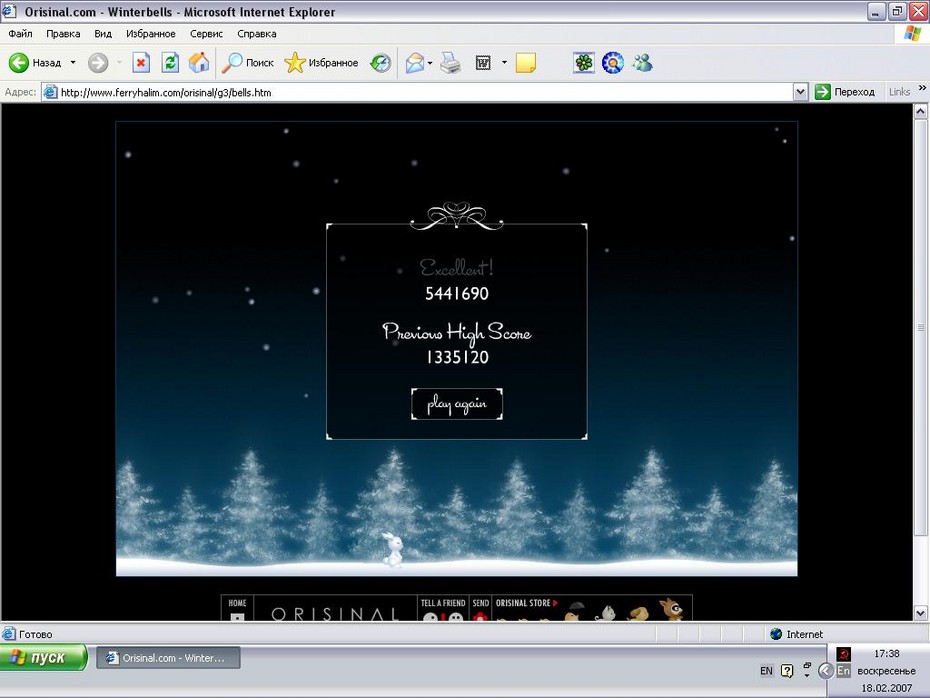Click Links label on toolbar
This screenshot has width=930, height=698.
(x=899, y=92)
